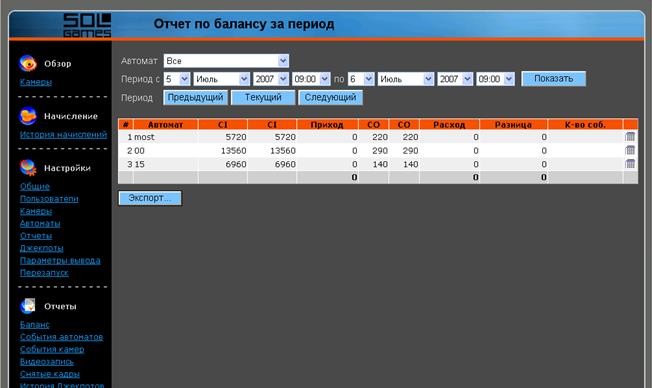Open События камер report link

click(x=52, y=349)
